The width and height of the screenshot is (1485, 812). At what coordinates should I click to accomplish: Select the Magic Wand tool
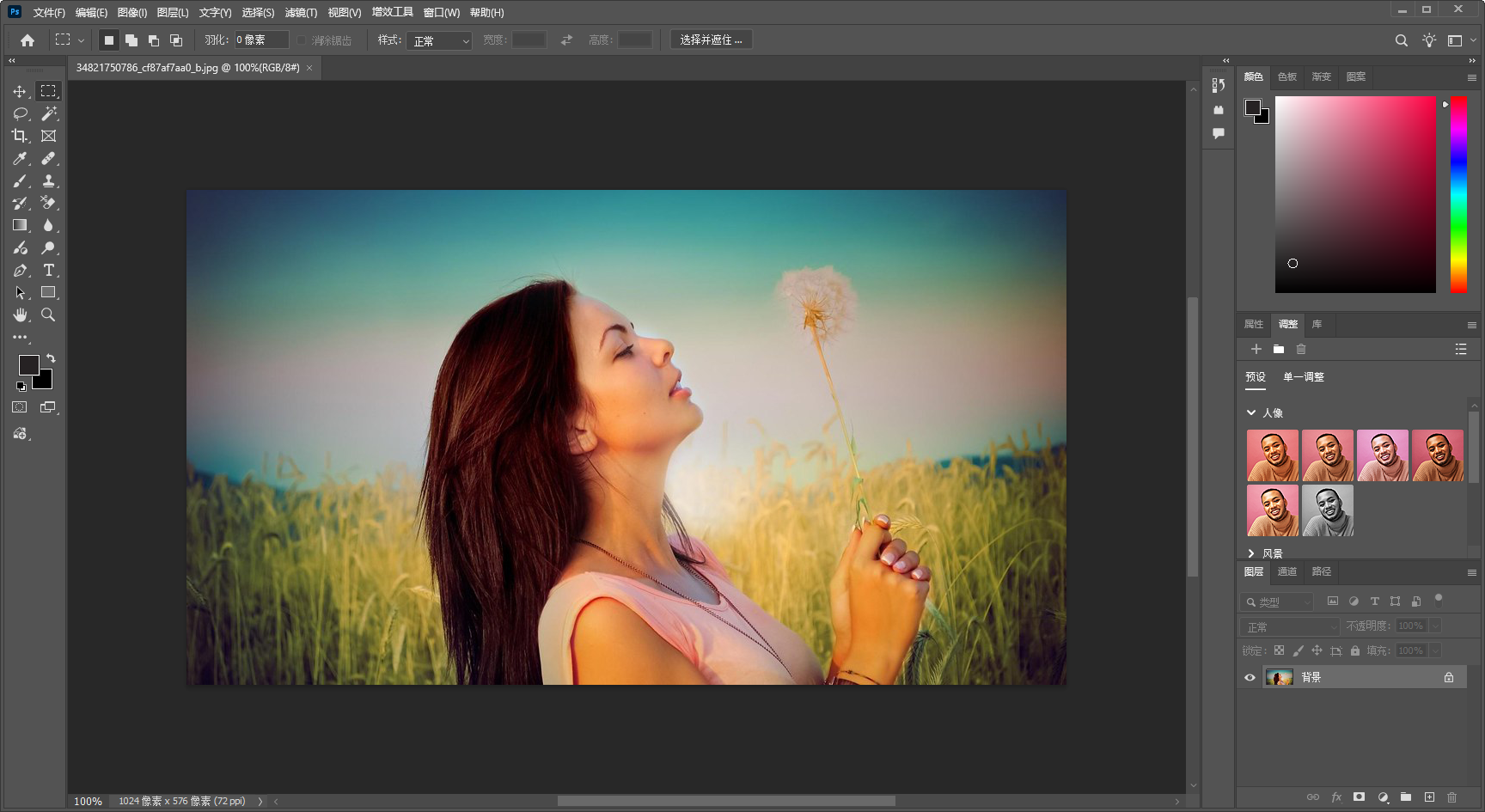coord(49,113)
